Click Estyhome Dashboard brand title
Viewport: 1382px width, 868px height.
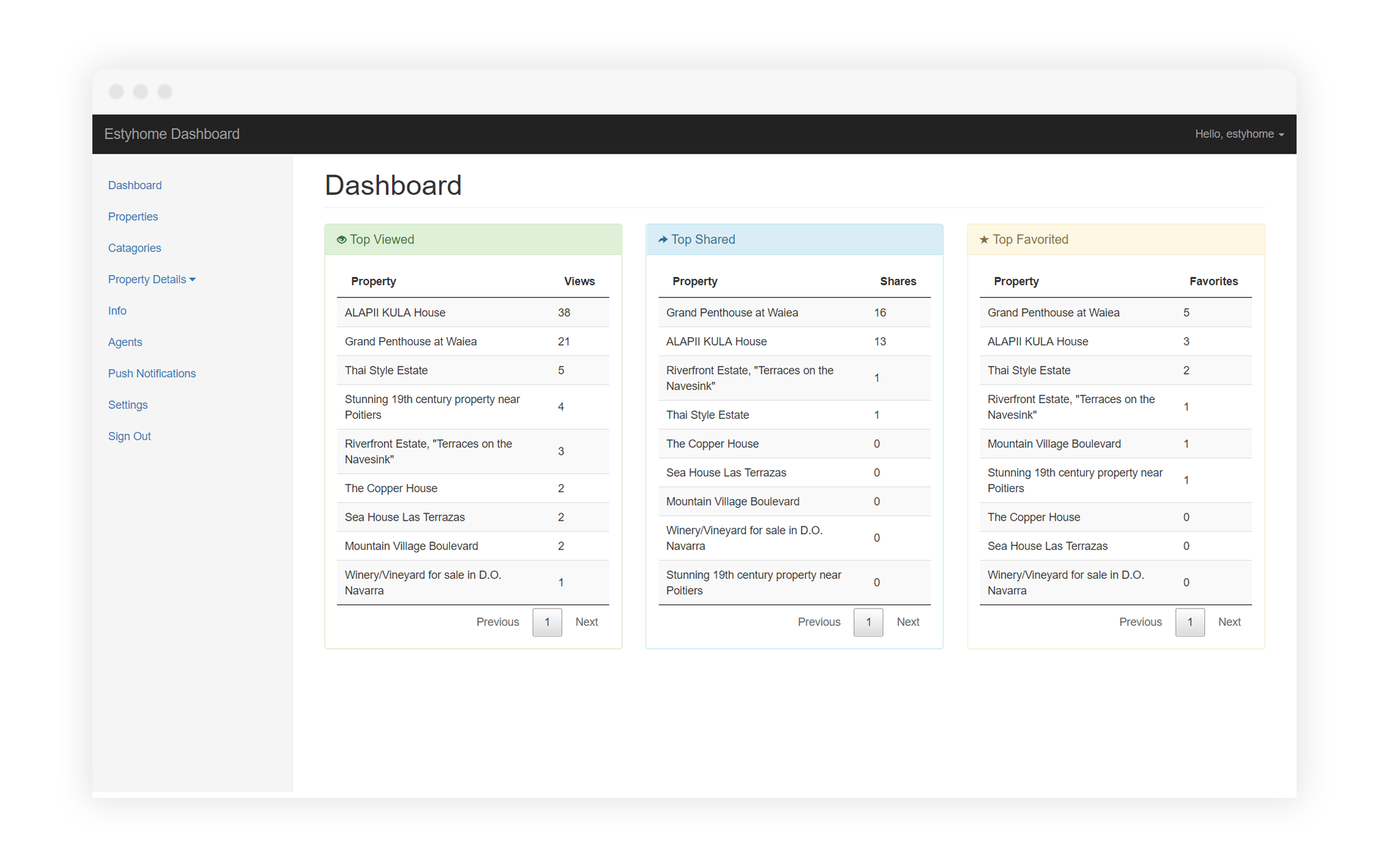[172, 134]
